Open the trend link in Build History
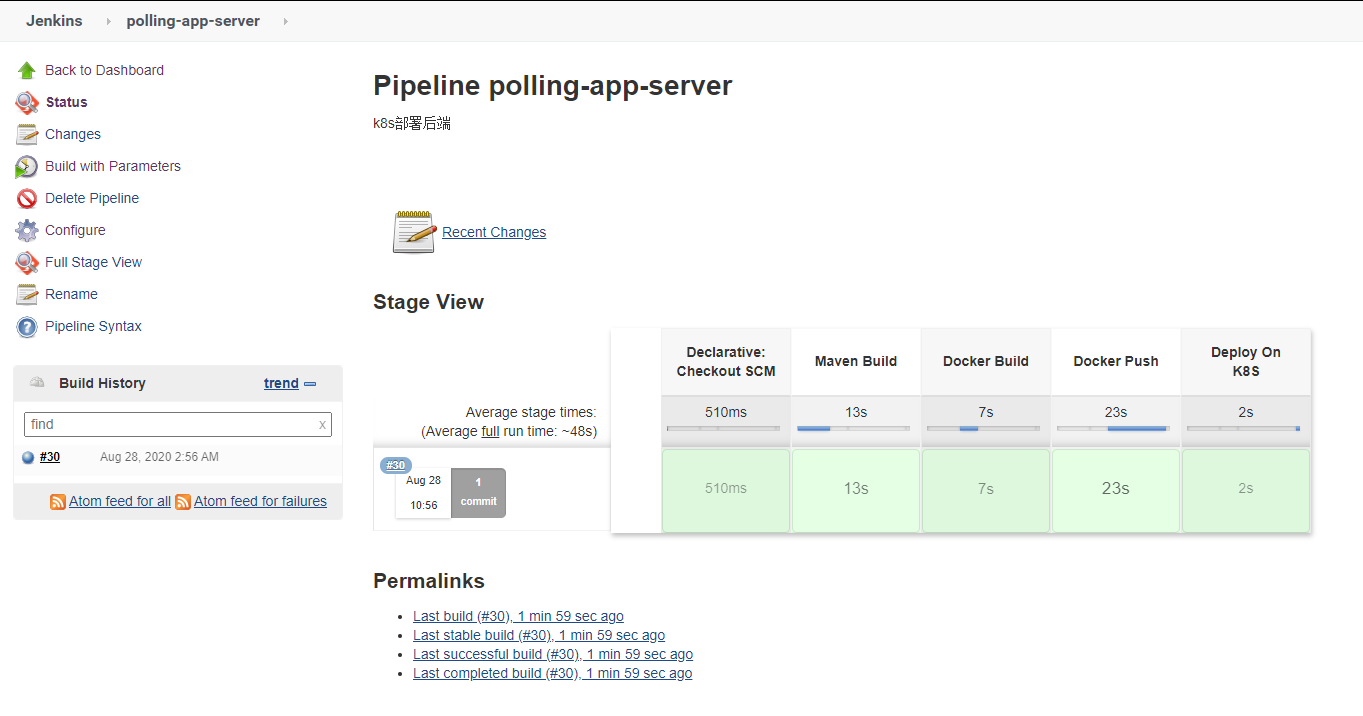This screenshot has width=1363, height=716. [x=281, y=383]
